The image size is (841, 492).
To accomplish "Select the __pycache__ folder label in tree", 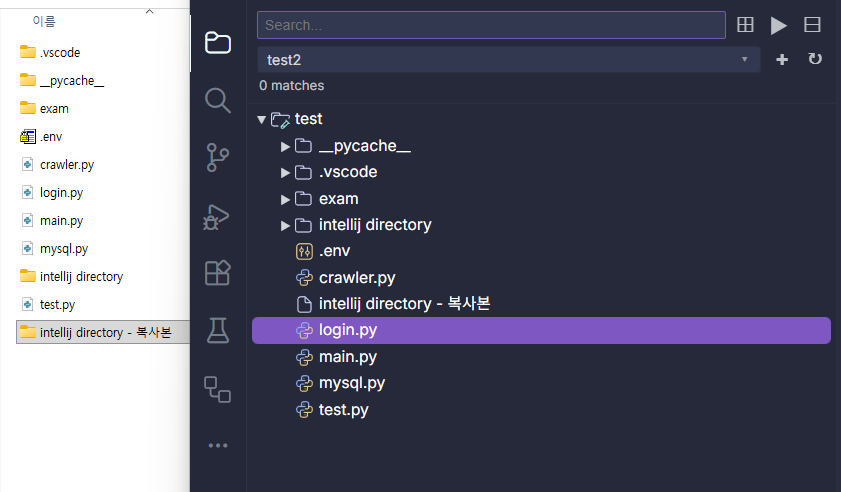I will click(365, 146).
